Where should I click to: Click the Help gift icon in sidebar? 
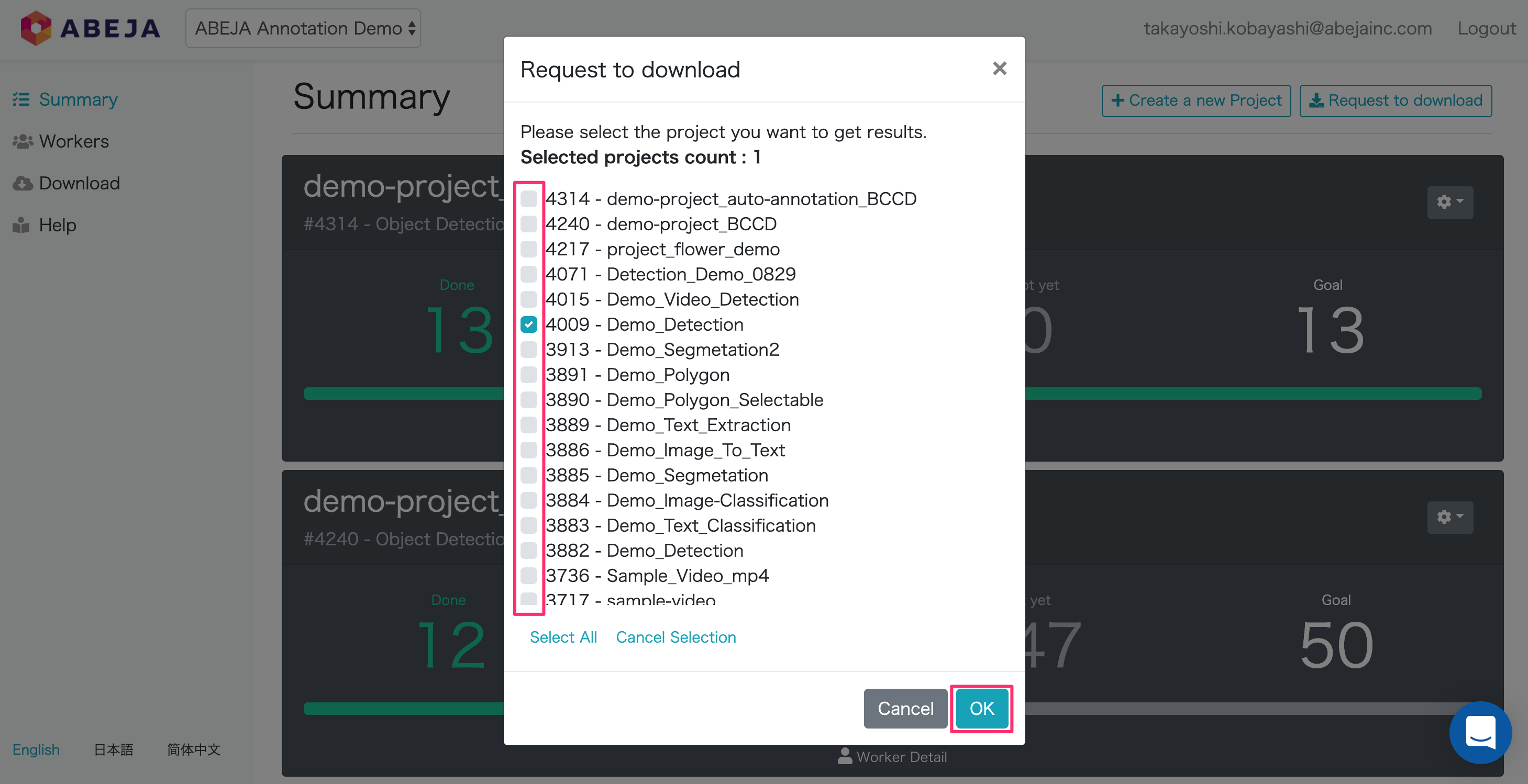click(21, 226)
